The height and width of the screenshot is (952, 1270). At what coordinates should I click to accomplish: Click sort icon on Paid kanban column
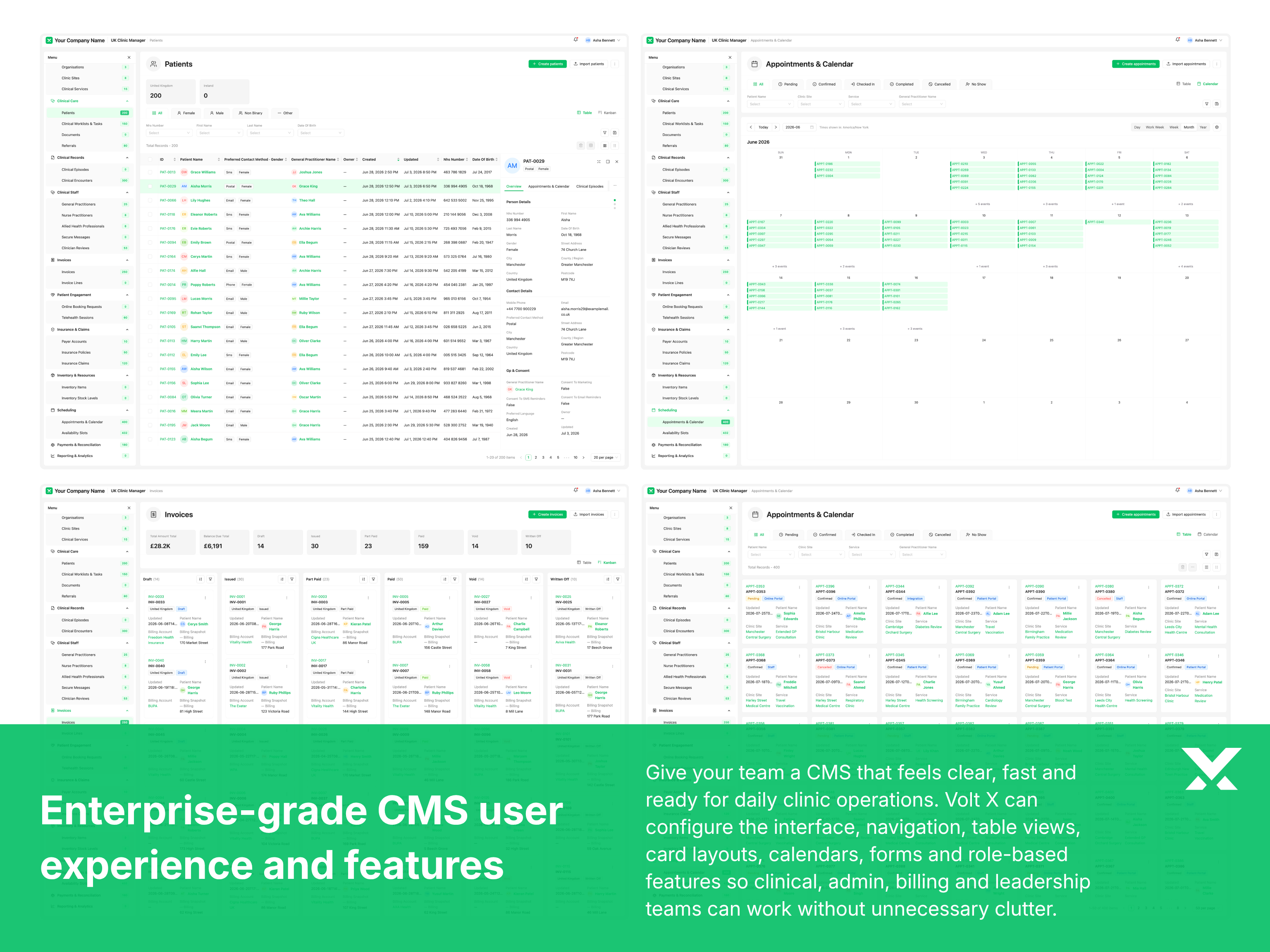[445, 580]
